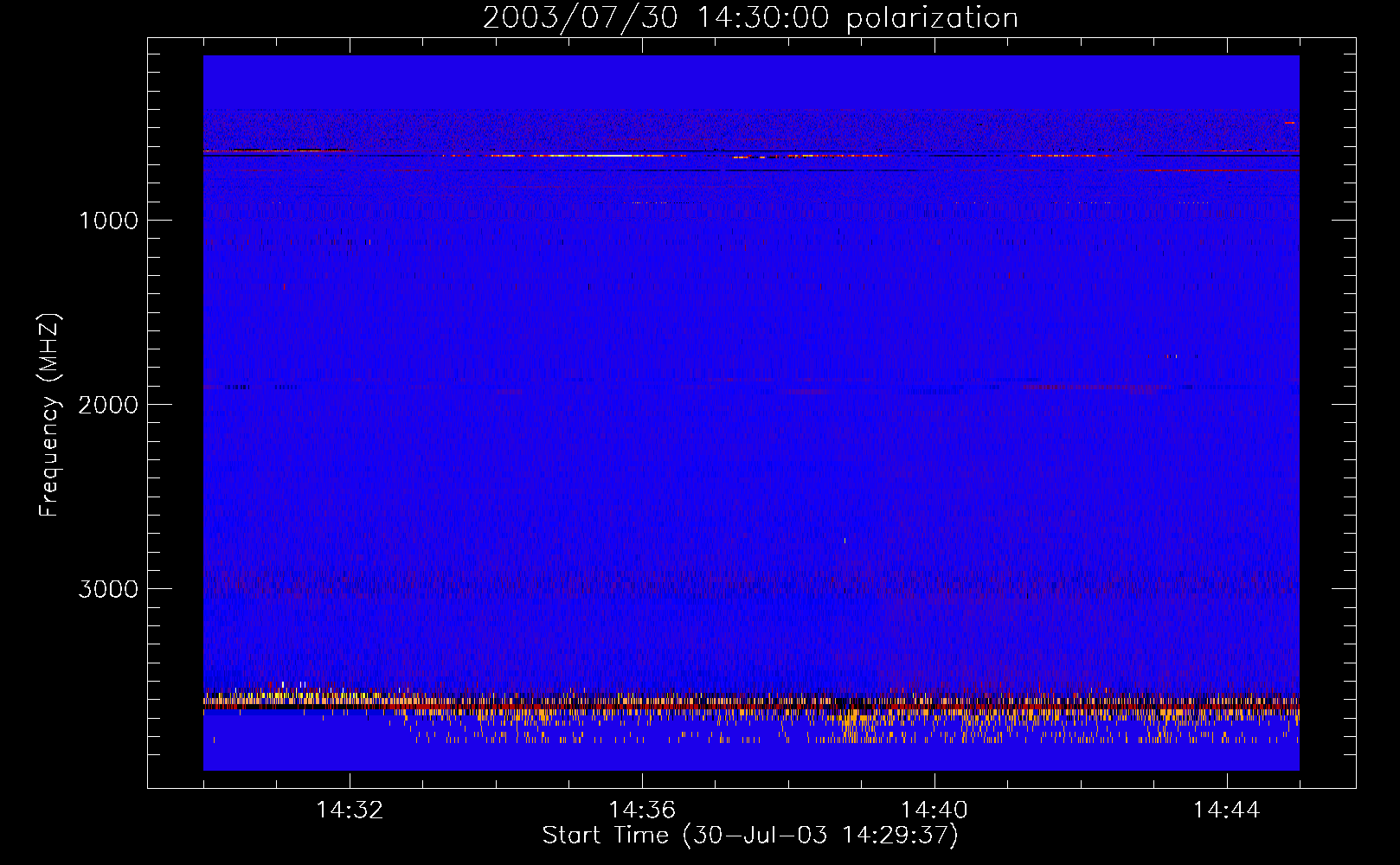Click the 'Frequency (MHZ)' axis label
Viewport: 1400px width, 865px height.
pos(50,415)
